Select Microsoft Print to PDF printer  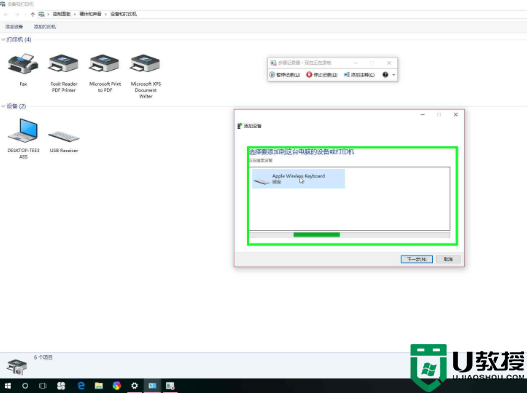pyautogui.click(x=105, y=64)
